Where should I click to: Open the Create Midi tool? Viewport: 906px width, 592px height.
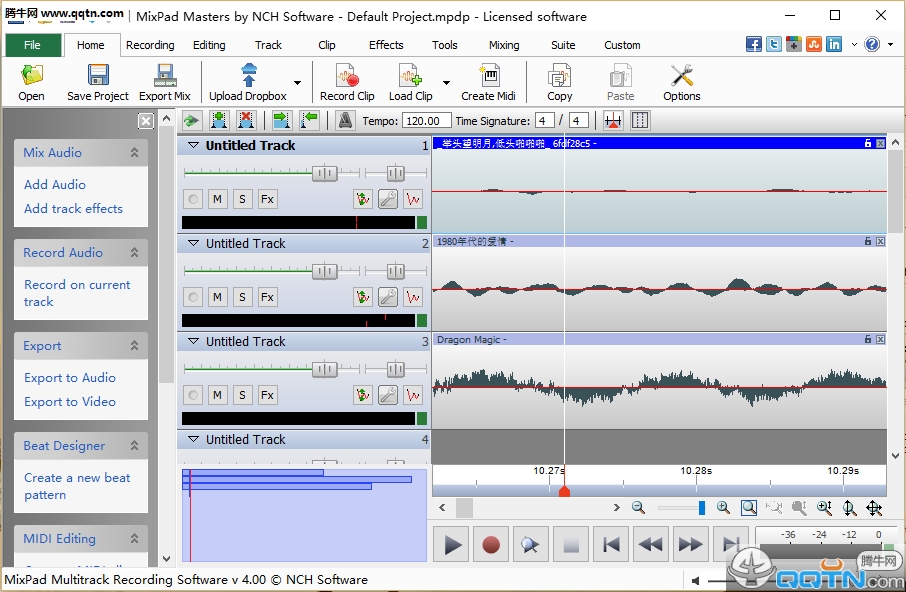[x=488, y=81]
